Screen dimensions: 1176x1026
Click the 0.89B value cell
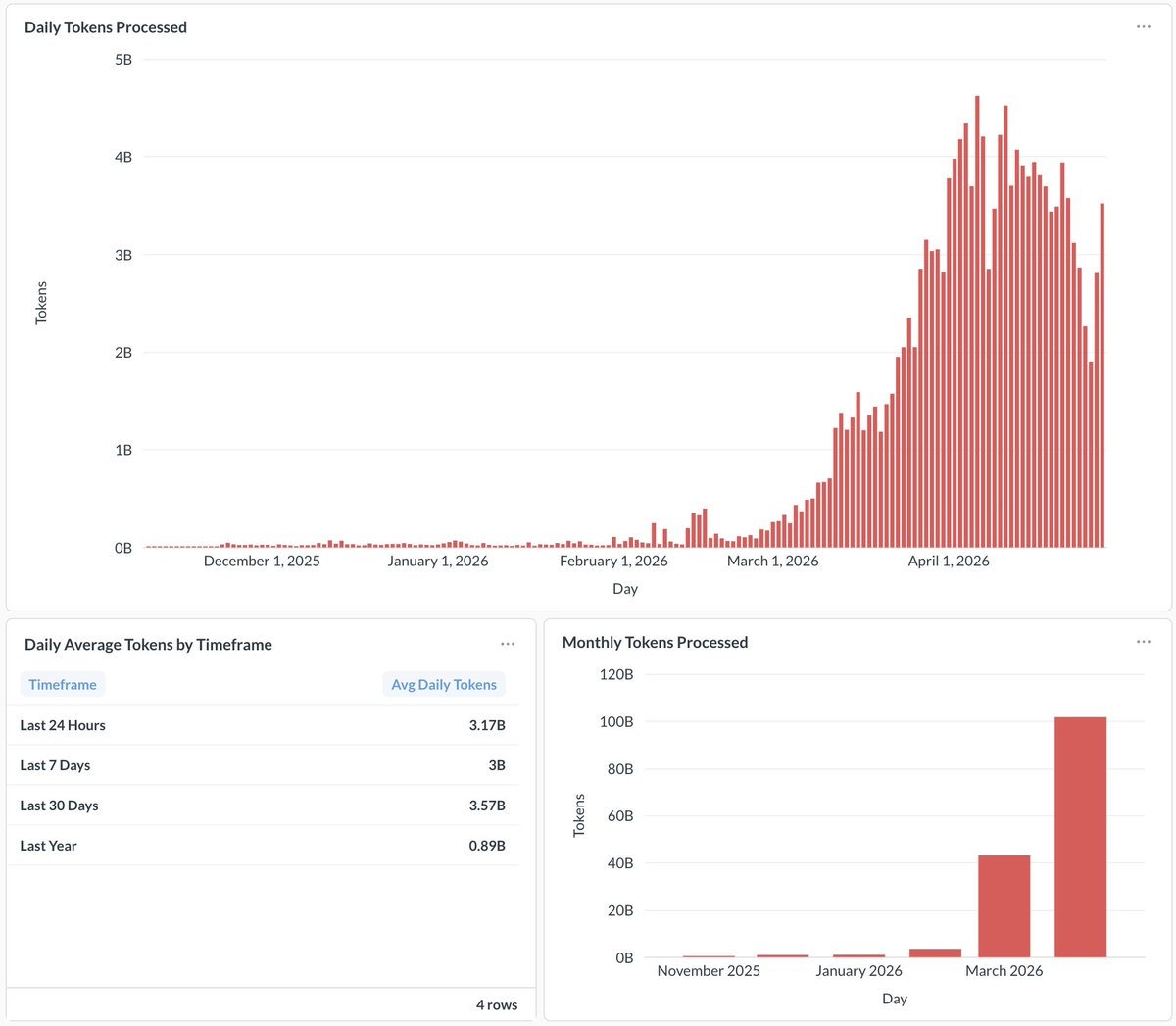[487, 846]
